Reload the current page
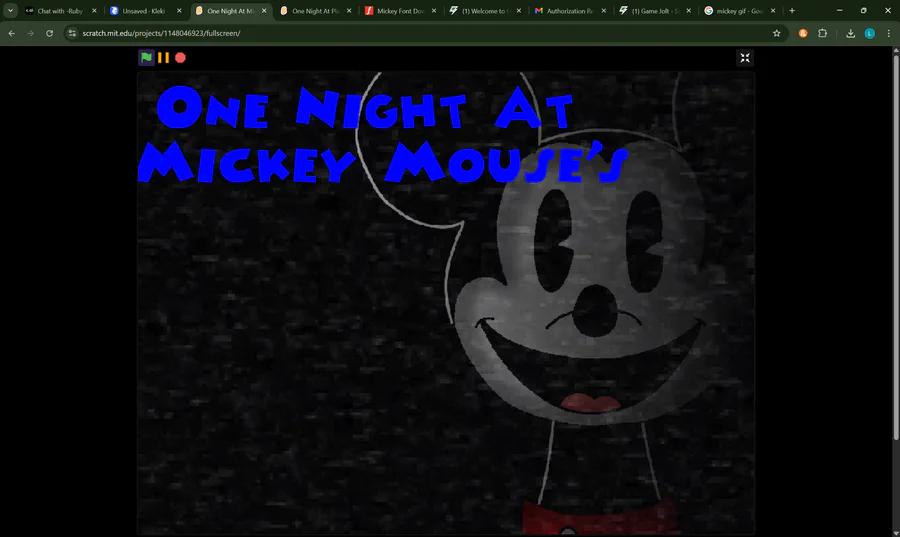The height and width of the screenshot is (537, 900). coord(49,33)
